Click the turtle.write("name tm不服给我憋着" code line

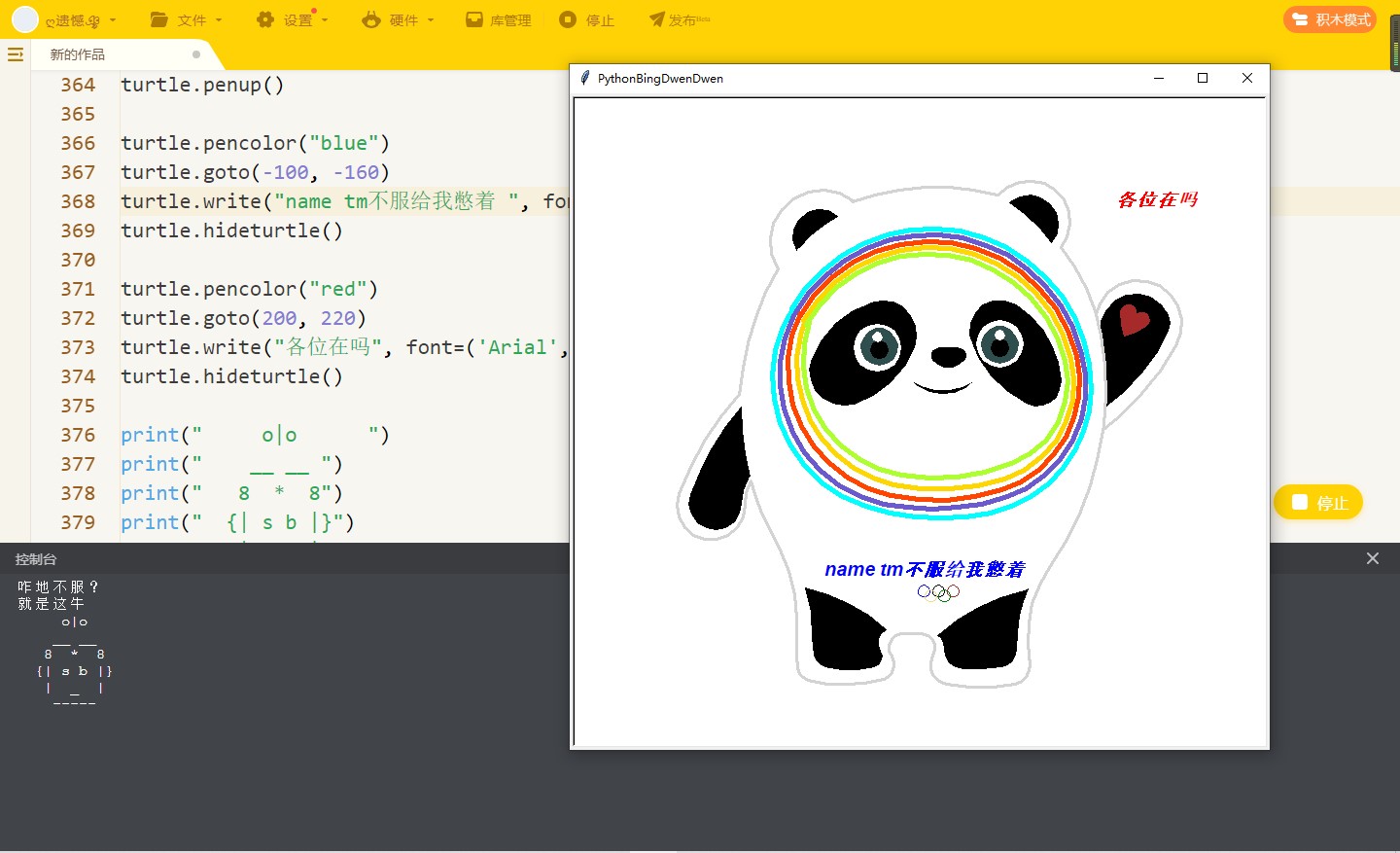(344, 201)
